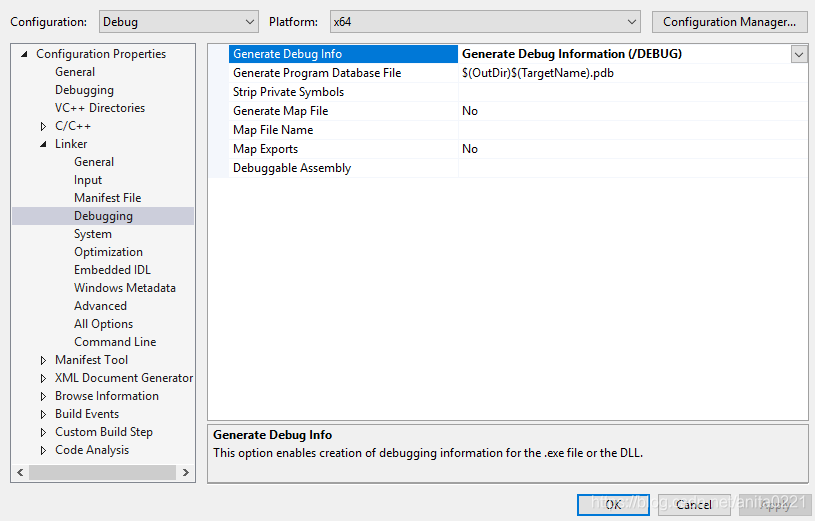
Task: Open the Platform dropdown showing x64
Action: click(x=485, y=22)
